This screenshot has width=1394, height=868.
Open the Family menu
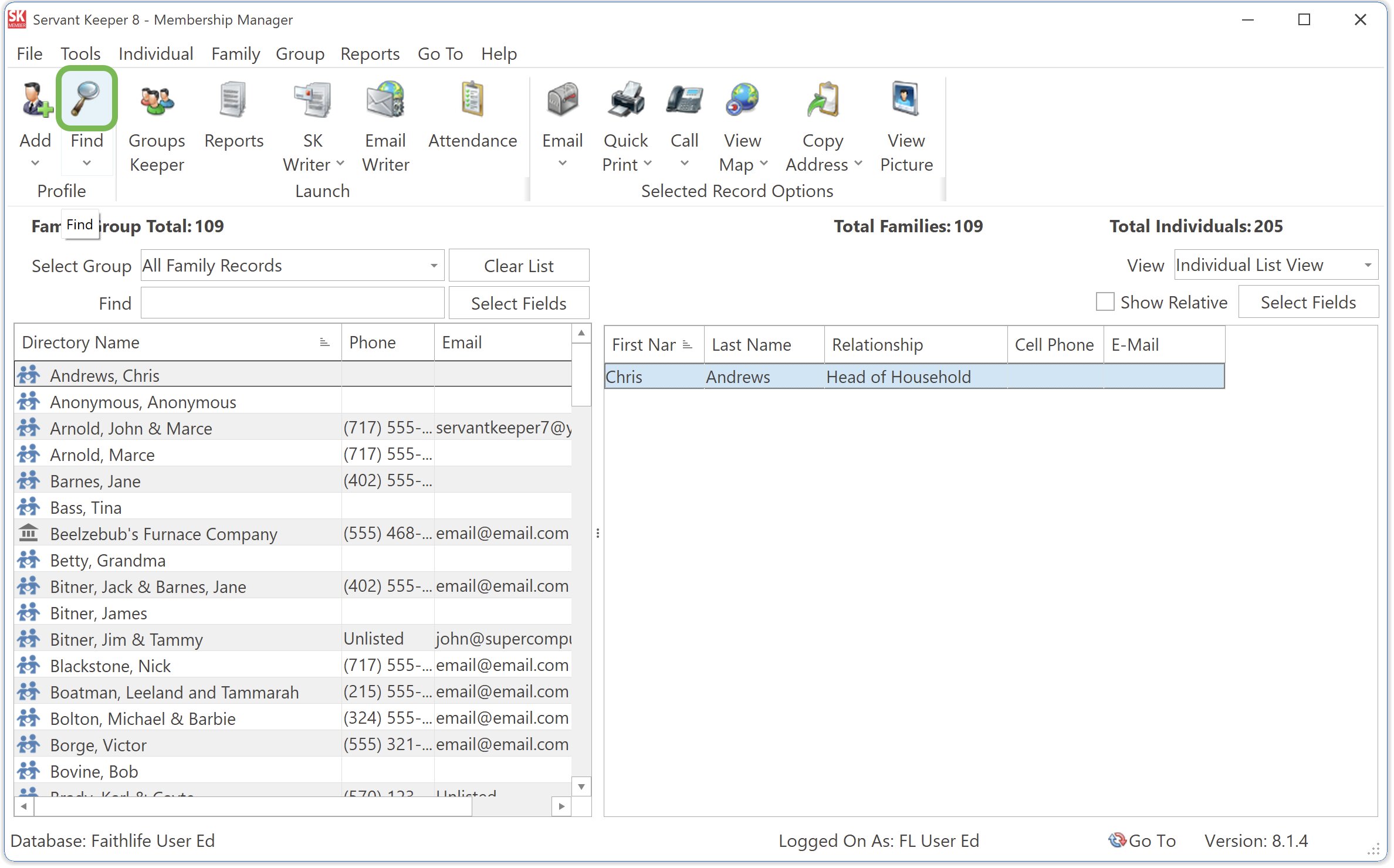235,53
